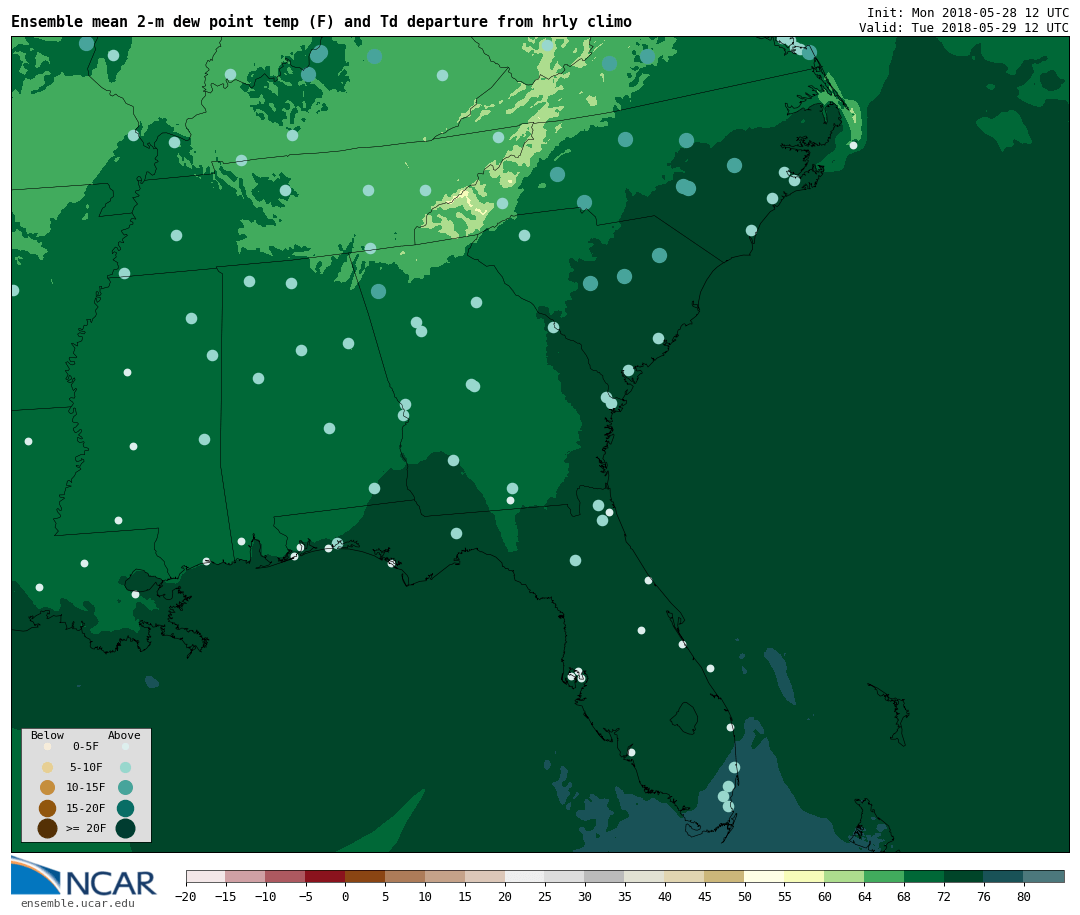1080x915 pixels.
Task: Pick the khaki swatch between 45 and 50
Action: coord(725,876)
